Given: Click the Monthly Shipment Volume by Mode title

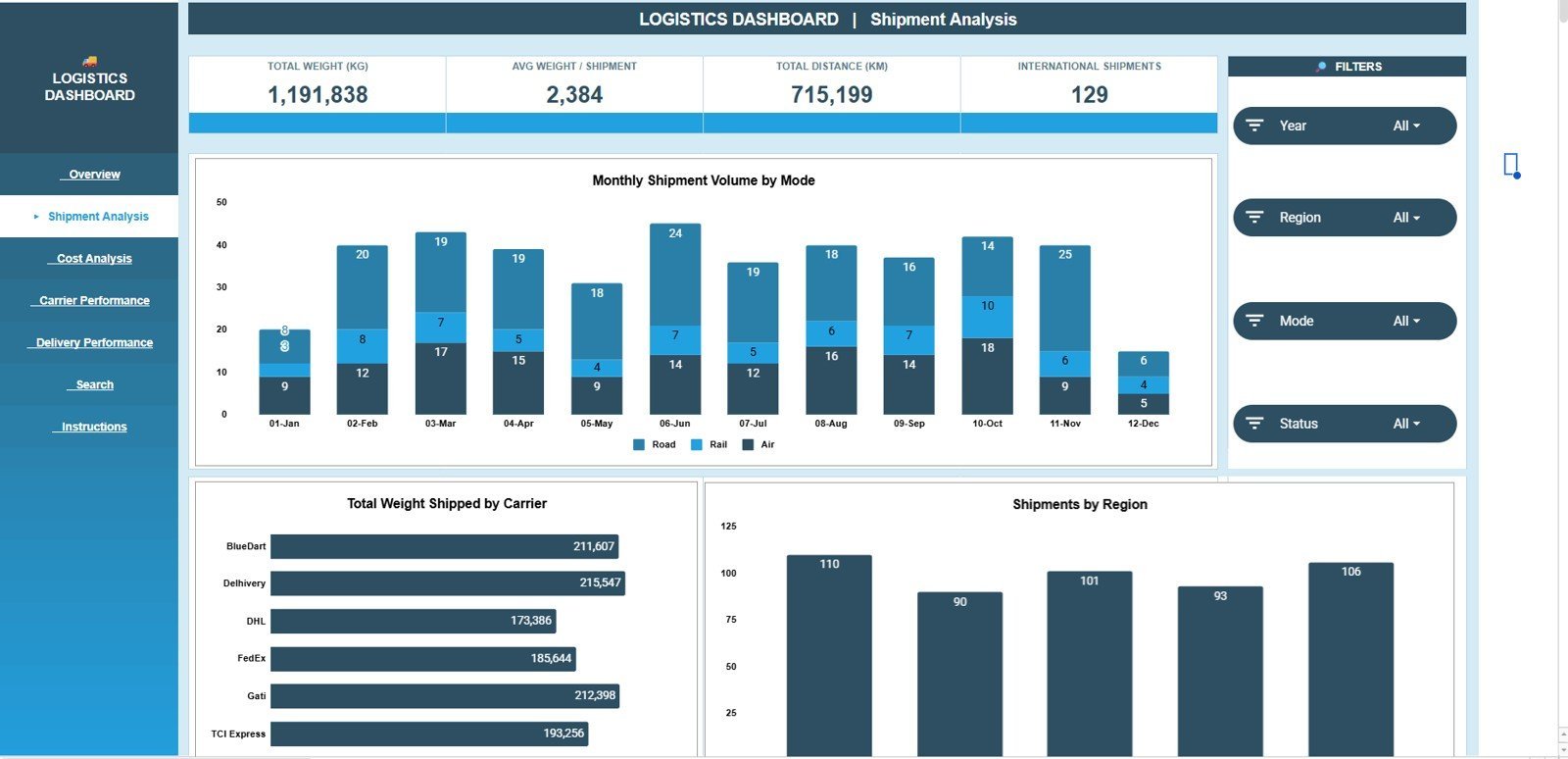Looking at the screenshot, I should click(x=704, y=180).
